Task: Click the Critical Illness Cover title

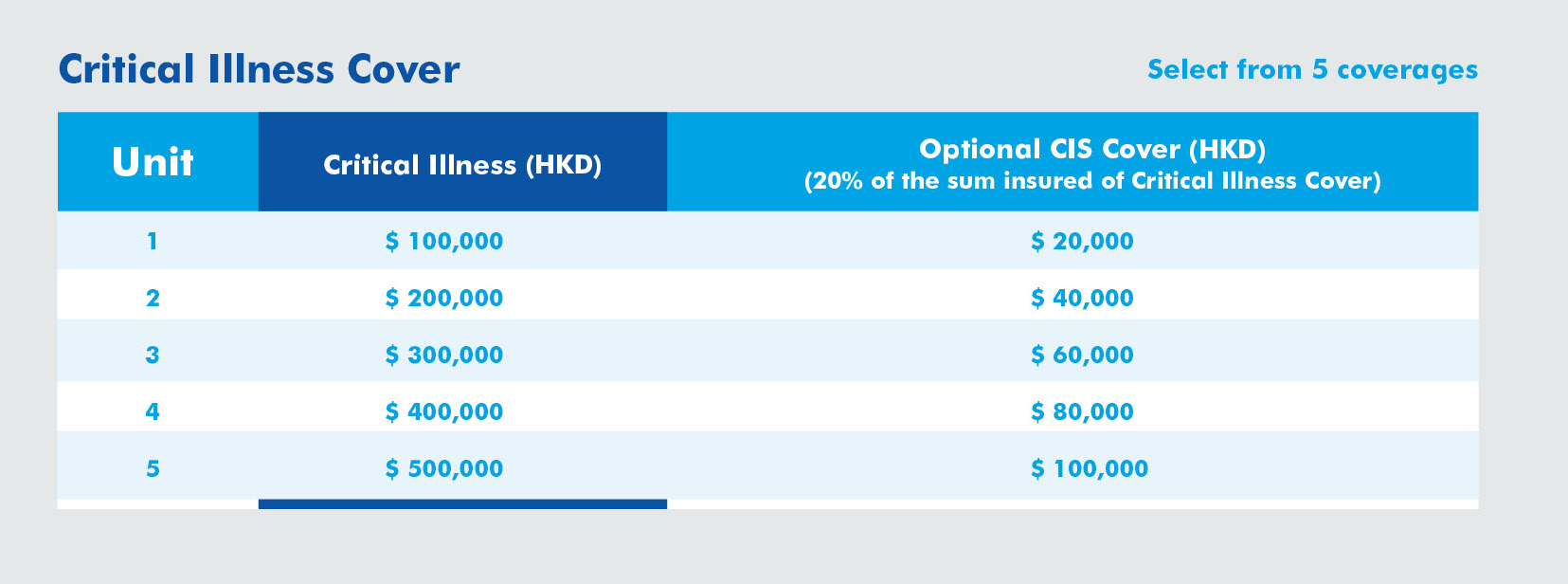Action: pos(259,69)
